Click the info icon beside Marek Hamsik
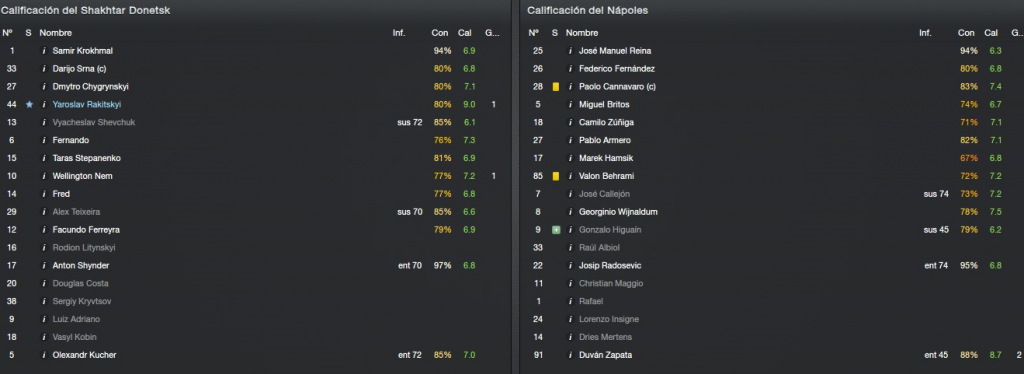Screen dimensions: 1024x374 (x=571, y=158)
